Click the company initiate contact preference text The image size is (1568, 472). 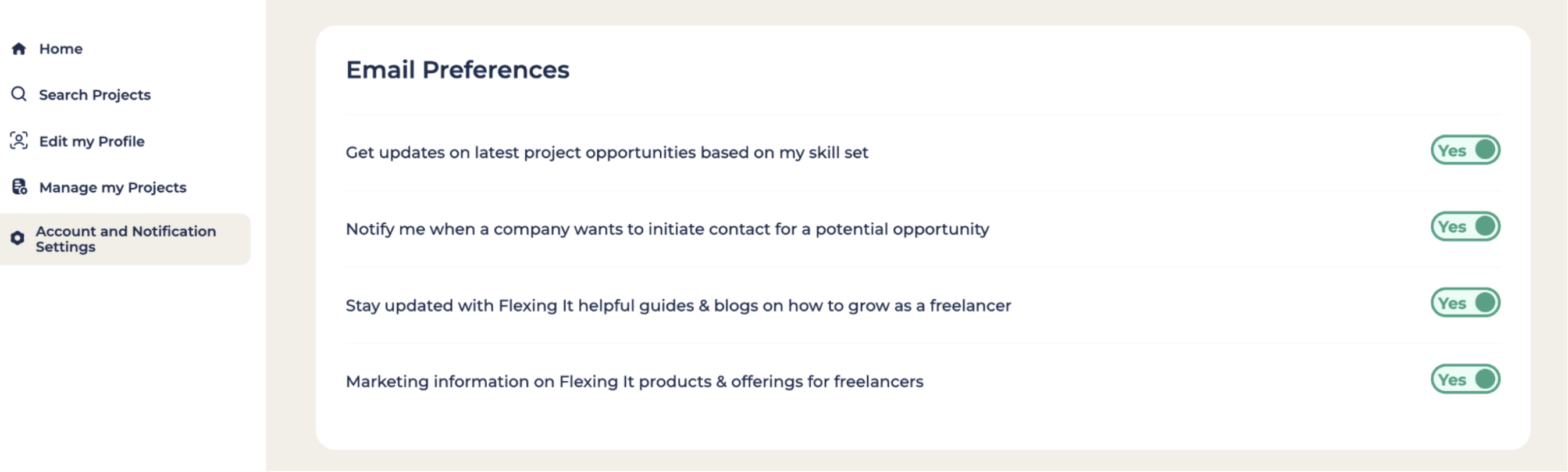pos(667,229)
